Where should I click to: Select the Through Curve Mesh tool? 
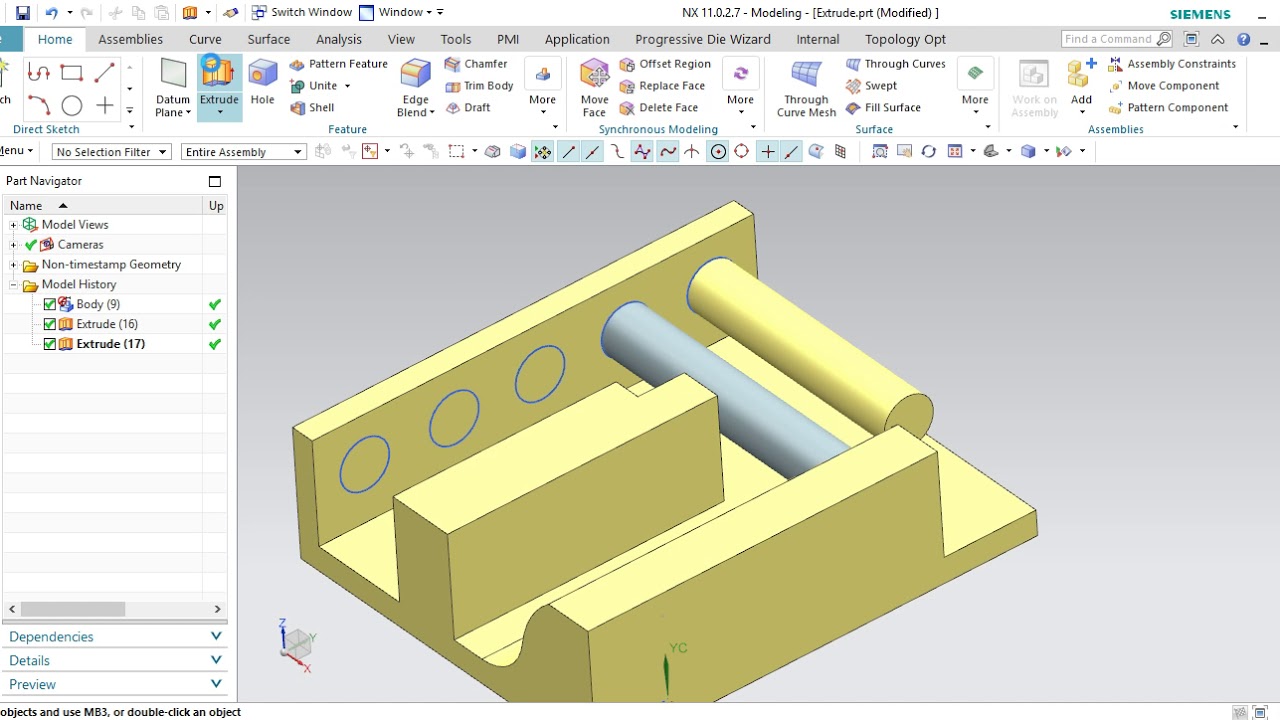(806, 88)
